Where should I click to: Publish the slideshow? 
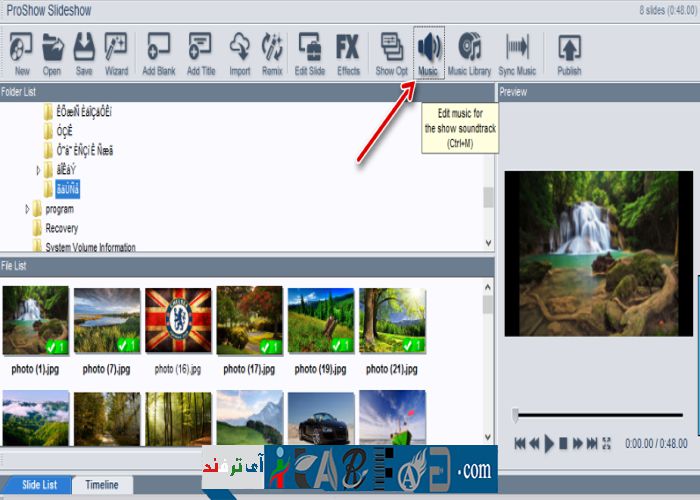569,53
